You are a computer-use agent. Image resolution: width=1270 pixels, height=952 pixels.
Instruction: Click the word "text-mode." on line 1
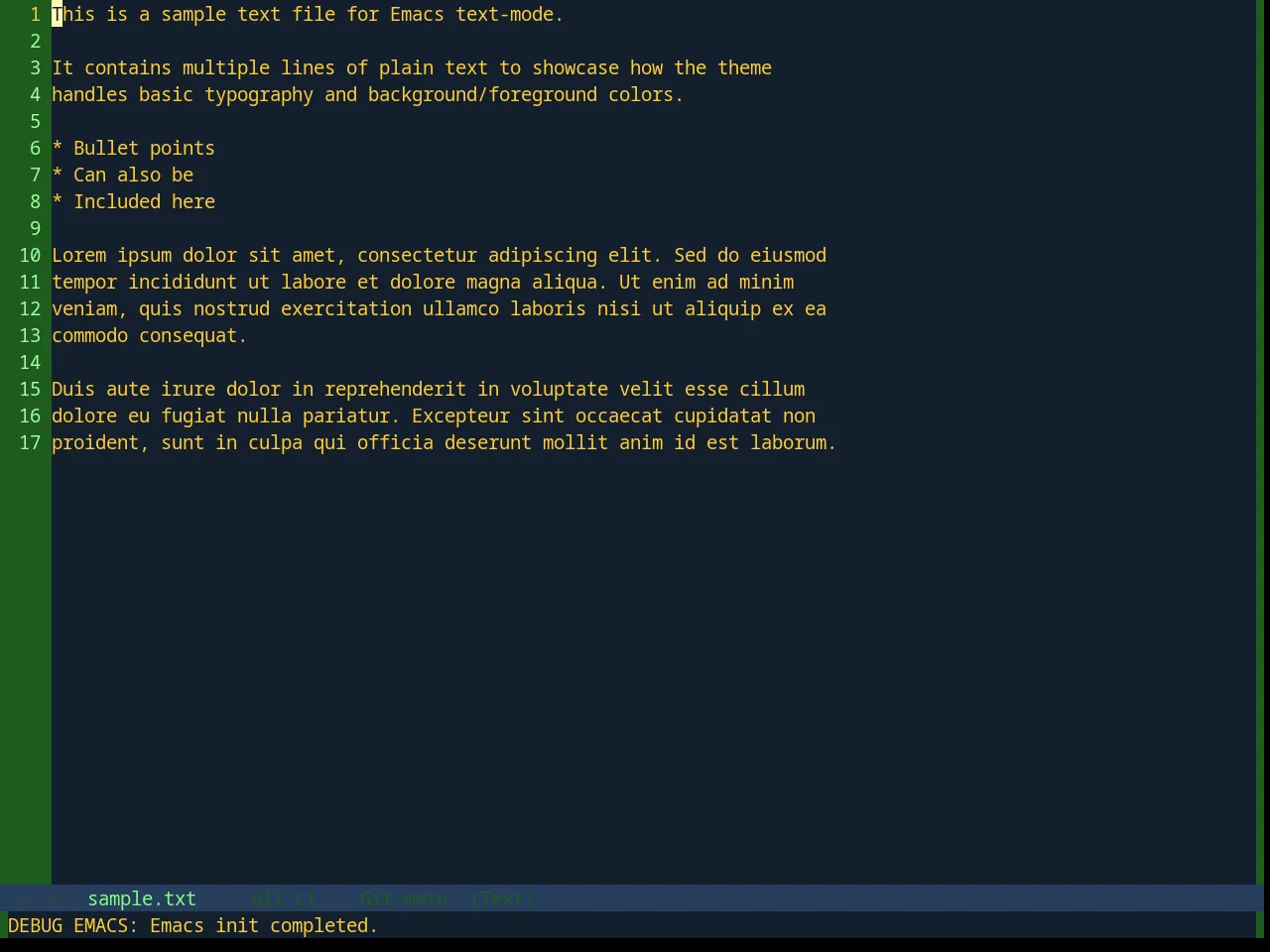pyautogui.click(x=510, y=15)
